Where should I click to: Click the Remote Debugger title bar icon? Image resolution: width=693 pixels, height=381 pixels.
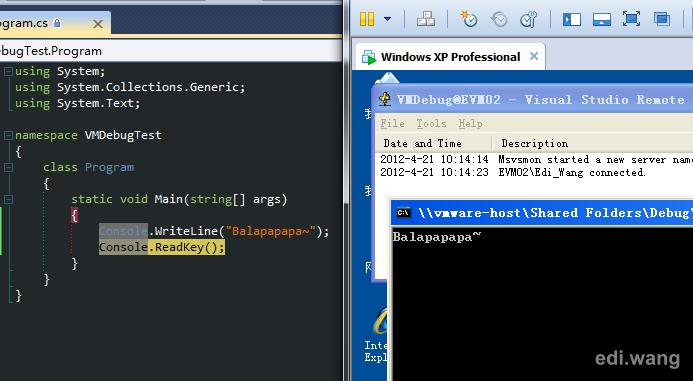click(385, 99)
